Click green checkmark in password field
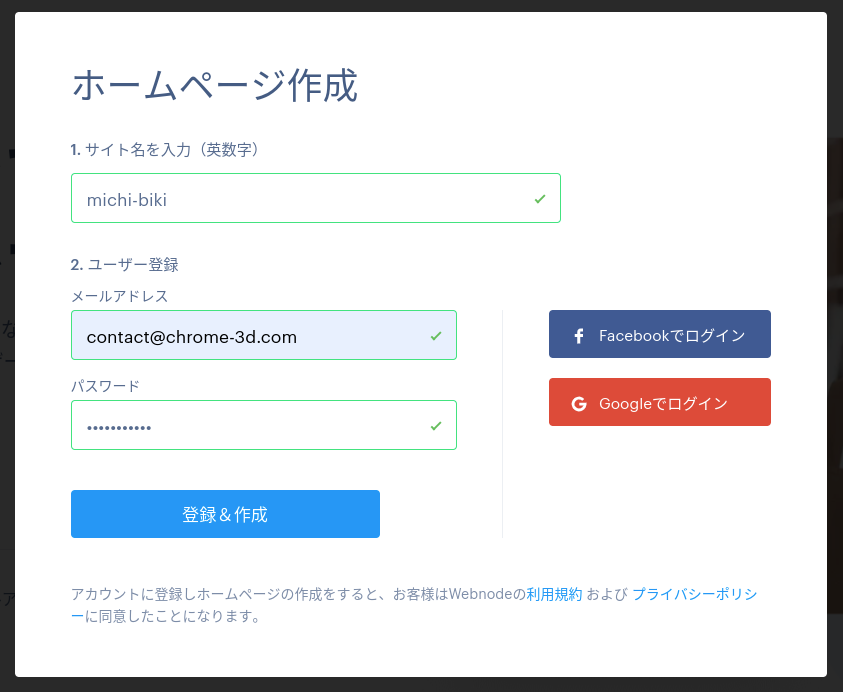The image size is (843, 692). click(x=436, y=426)
